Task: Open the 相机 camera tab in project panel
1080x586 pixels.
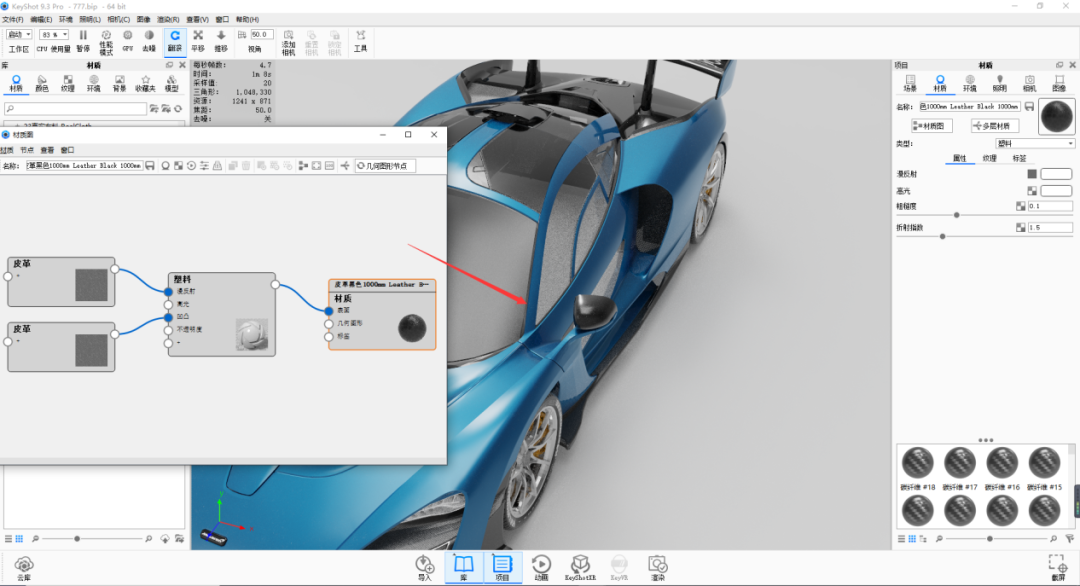Action: point(1029,83)
